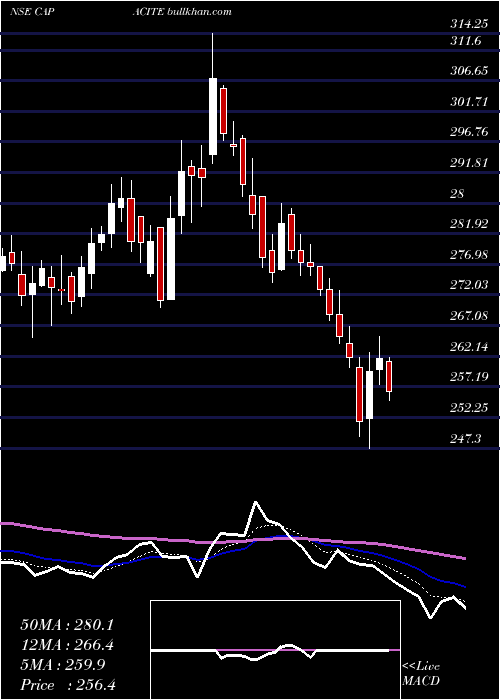Click the tallest white candle near the peak
The image size is (500, 700).
coord(213,117)
